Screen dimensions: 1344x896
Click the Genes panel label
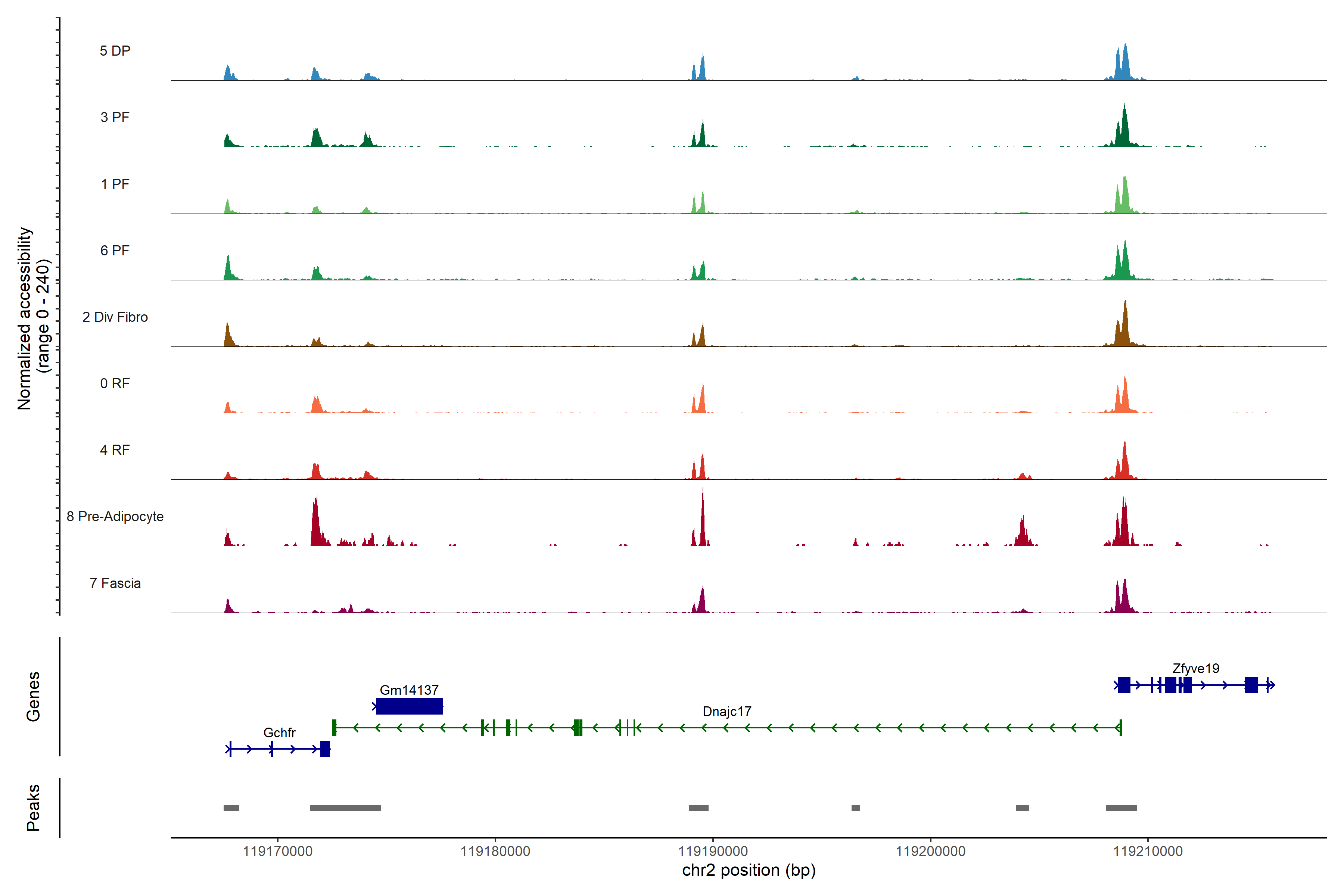[x=33, y=697]
